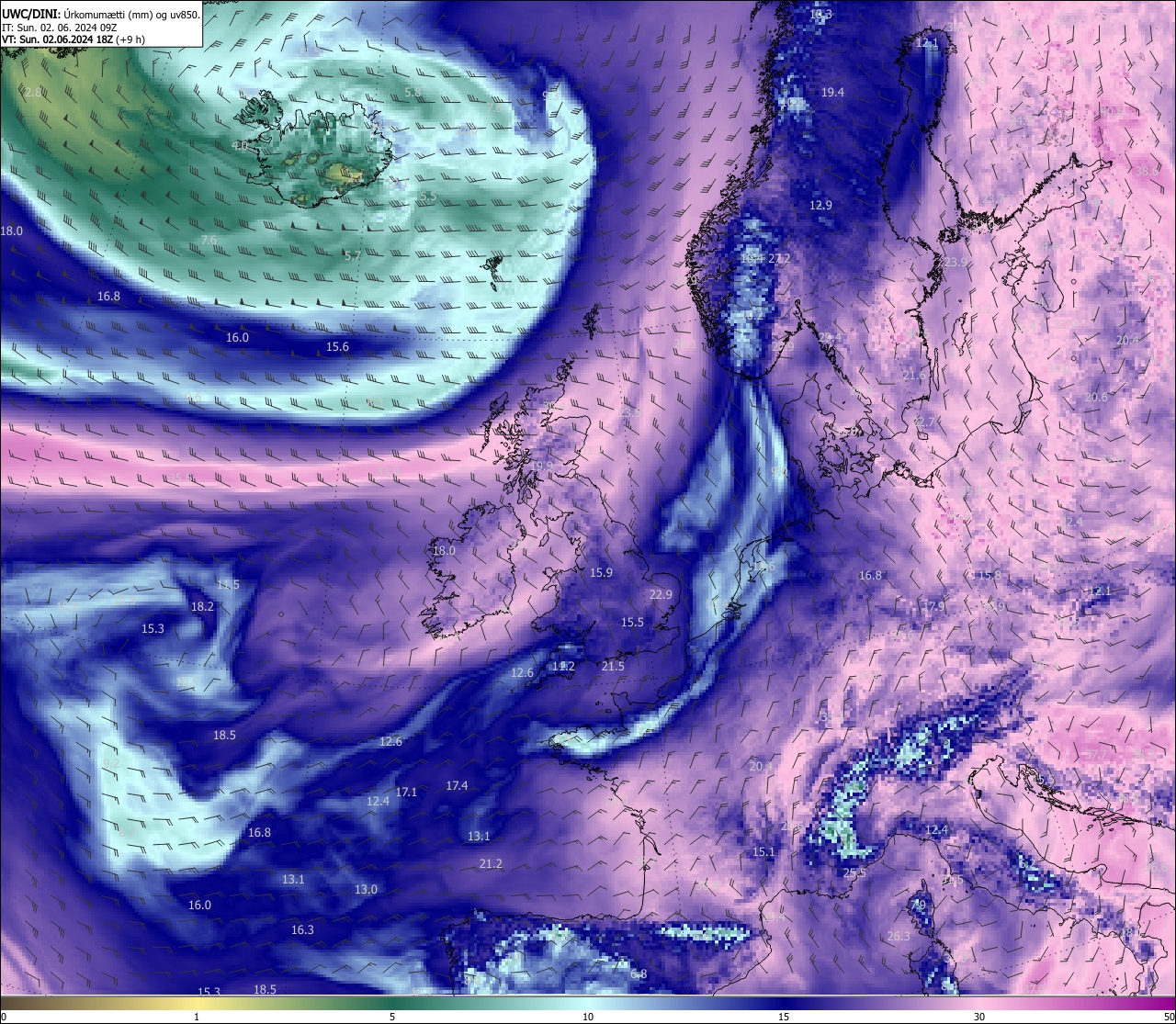Click the 15.1 value label over southern France
This screenshot has width=1176, height=1024.
click(x=763, y=851)
